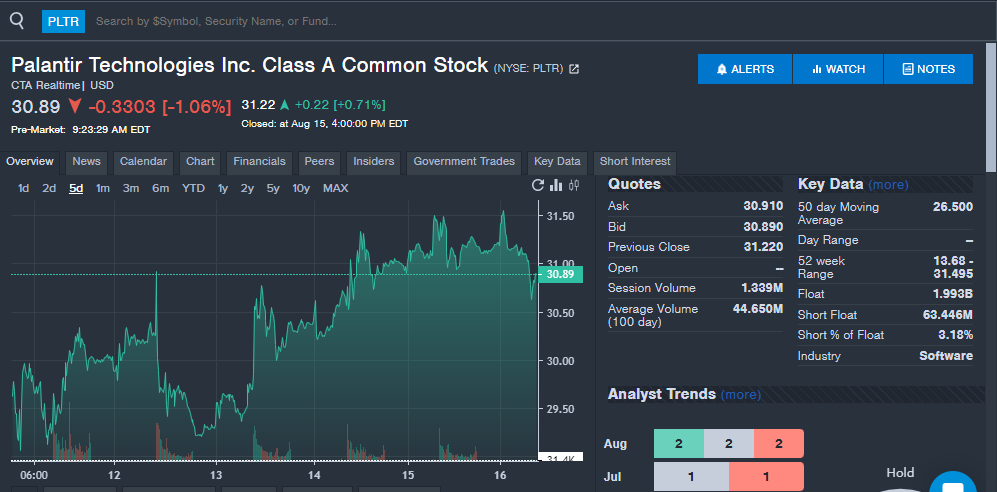
Task: Click the Closed at Aug 15 timestamp
Action: coord(324,124)
